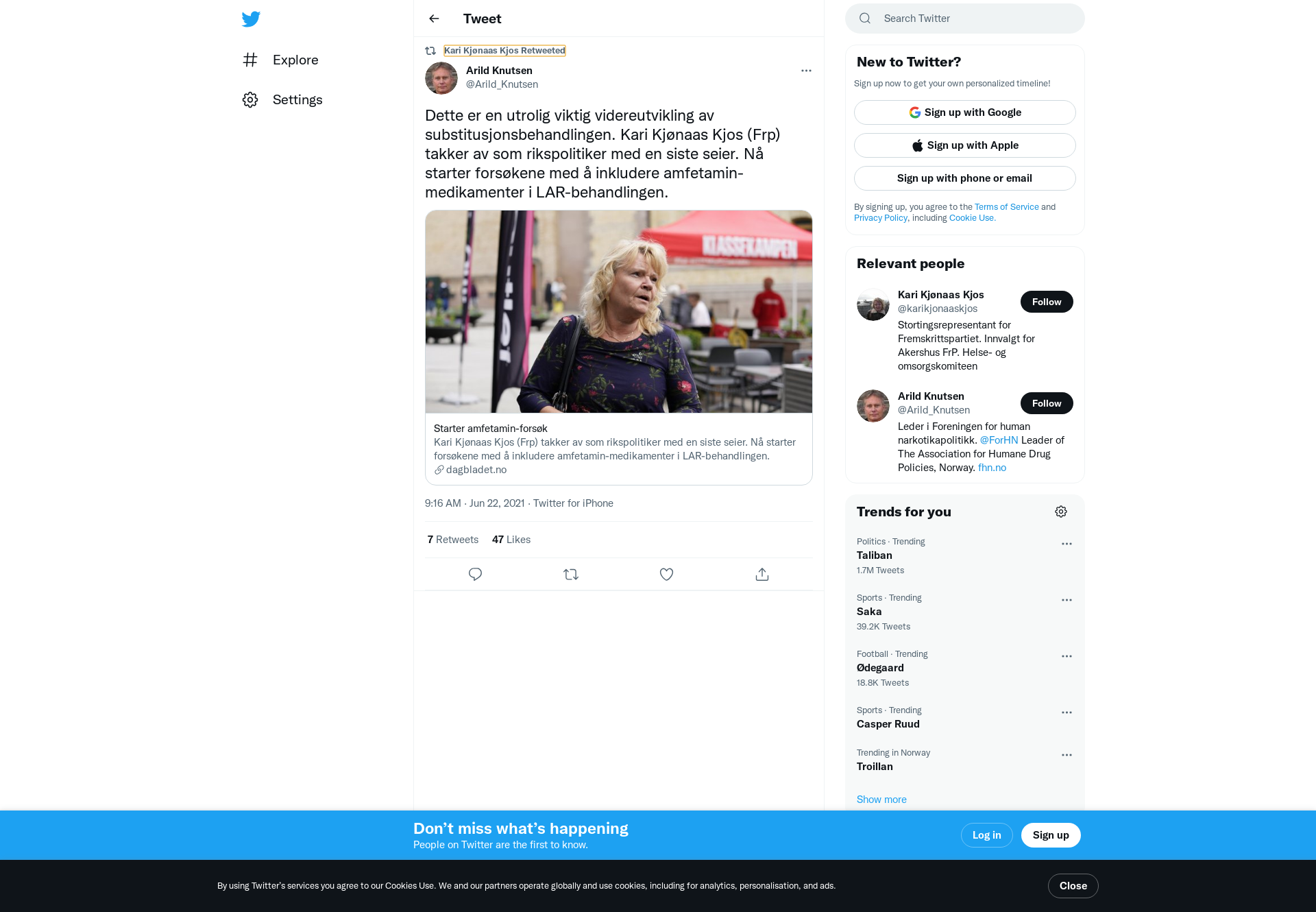Viewport: 1316px width, 912px height.
Task: Sign up with Google
Action: coord(964,112)
